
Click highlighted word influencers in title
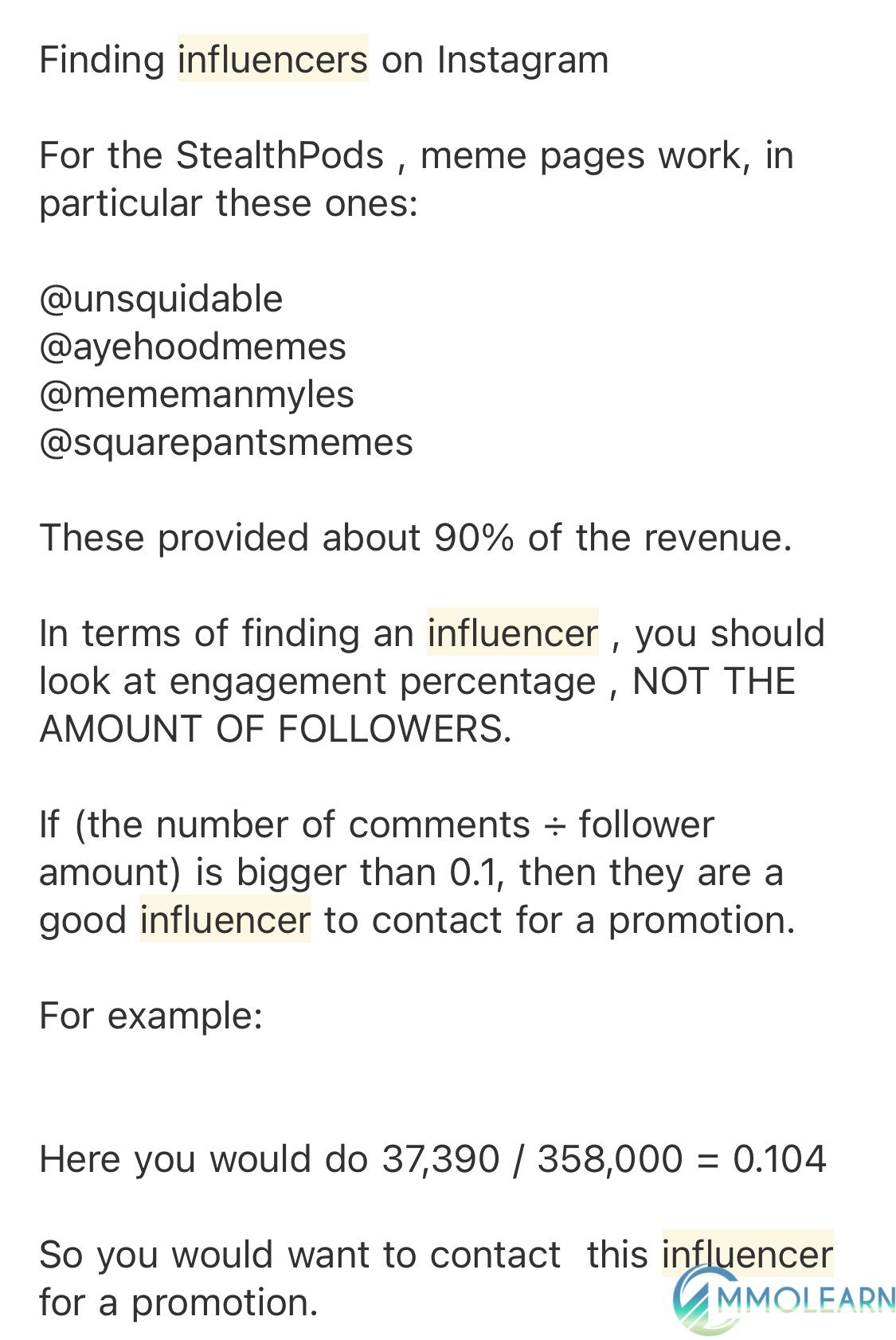272,60
